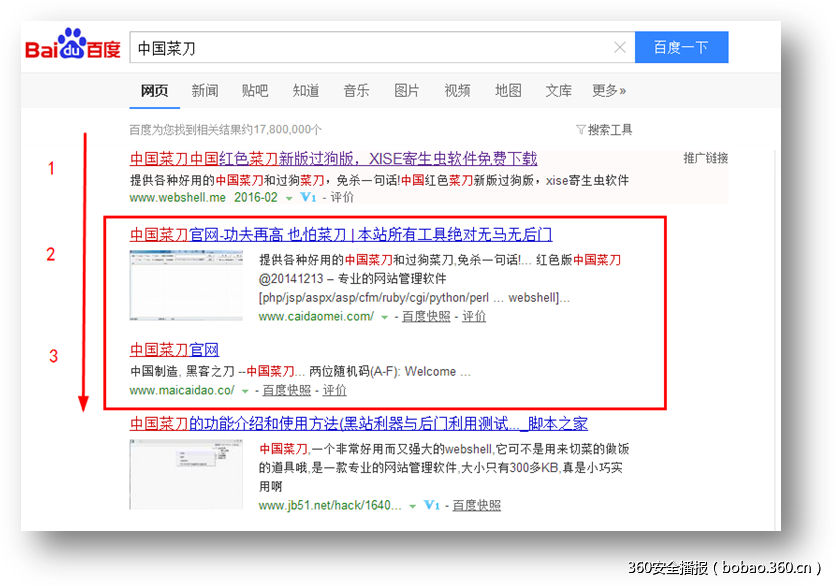Click the funnel icon next to 搜索工具
This screenshot has height=586, width=836.
tap(580, 129)
